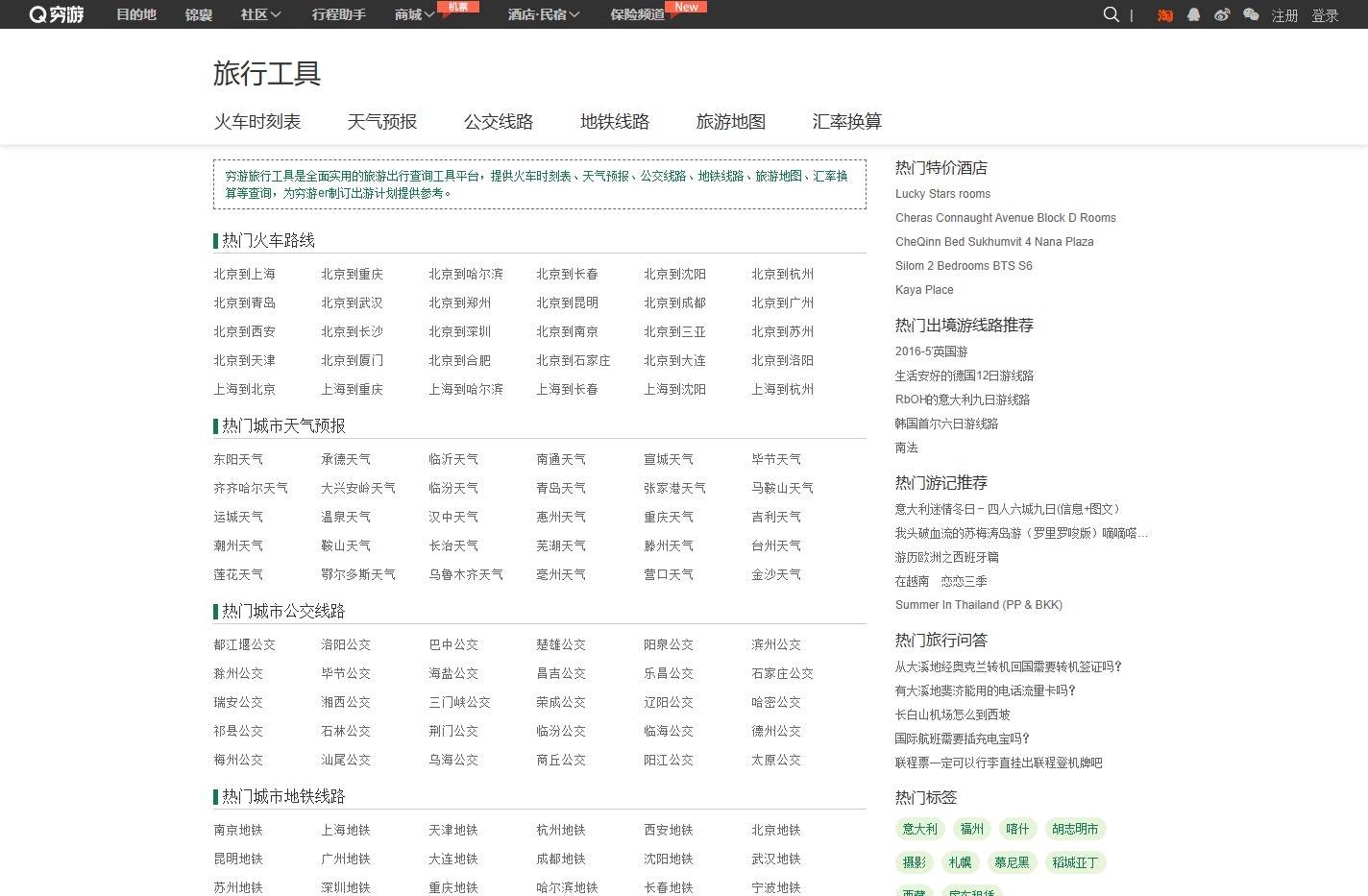Log in with the QQ penguin icon

point(1194,14)
